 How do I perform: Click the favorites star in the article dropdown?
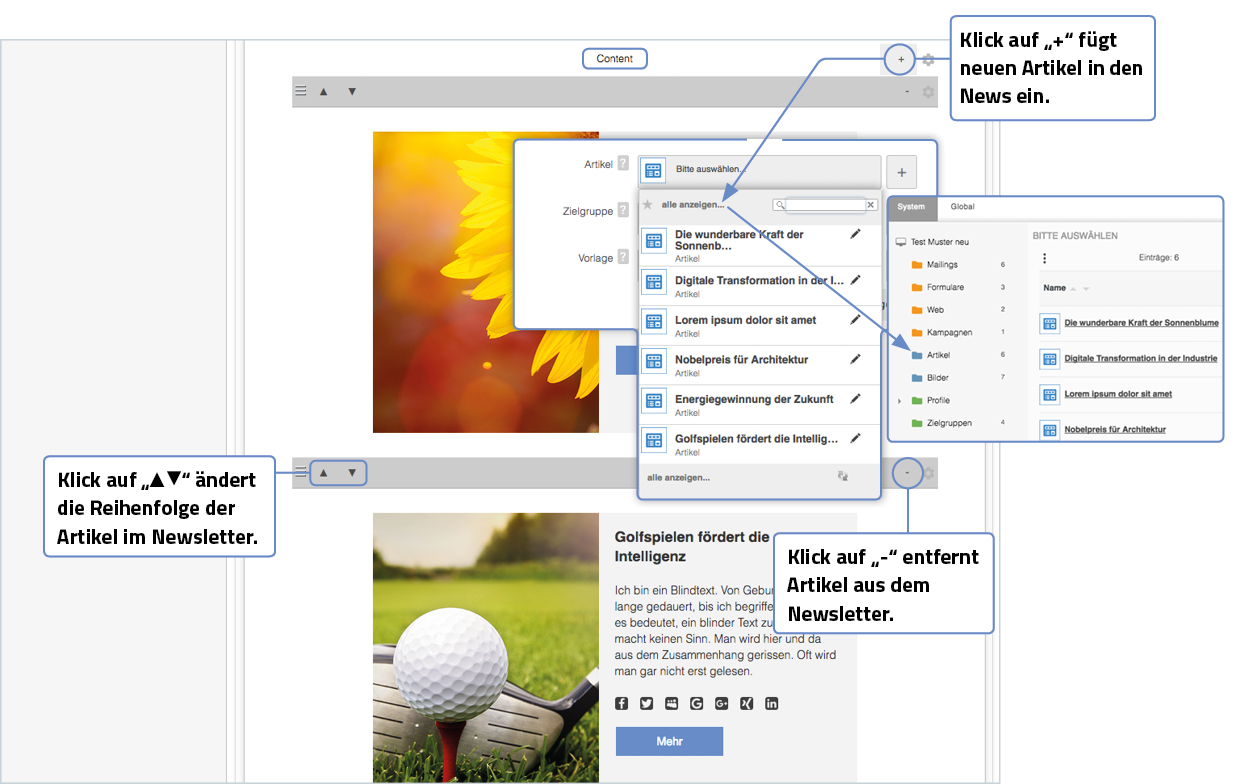click(x=647, y=205)
